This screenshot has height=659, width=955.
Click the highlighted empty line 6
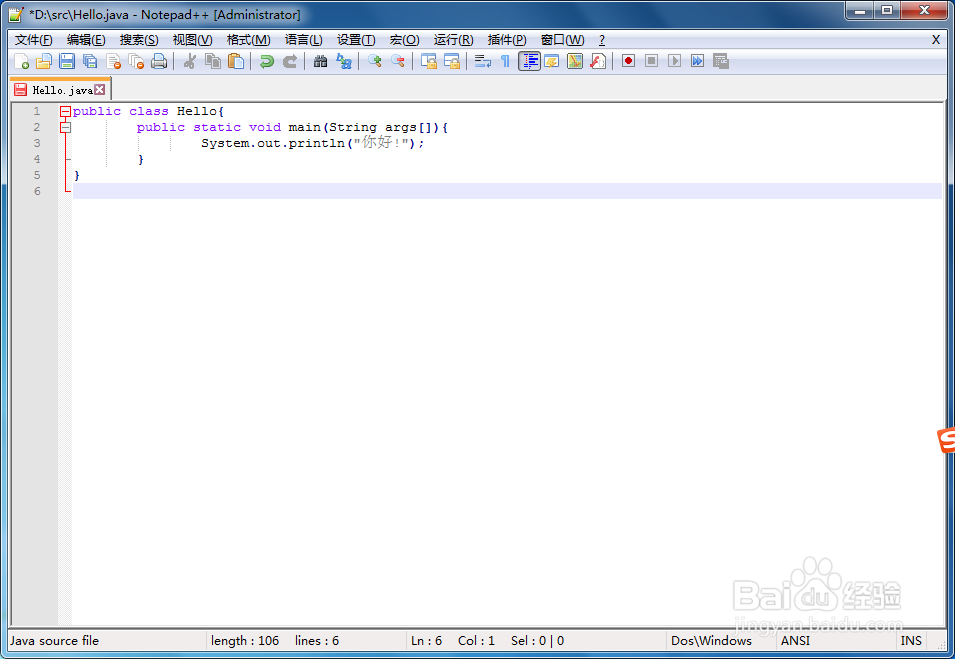[x=507, y=191]
